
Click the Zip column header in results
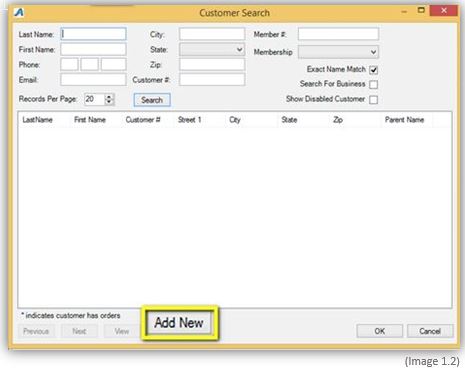click(x=338, y=120)
